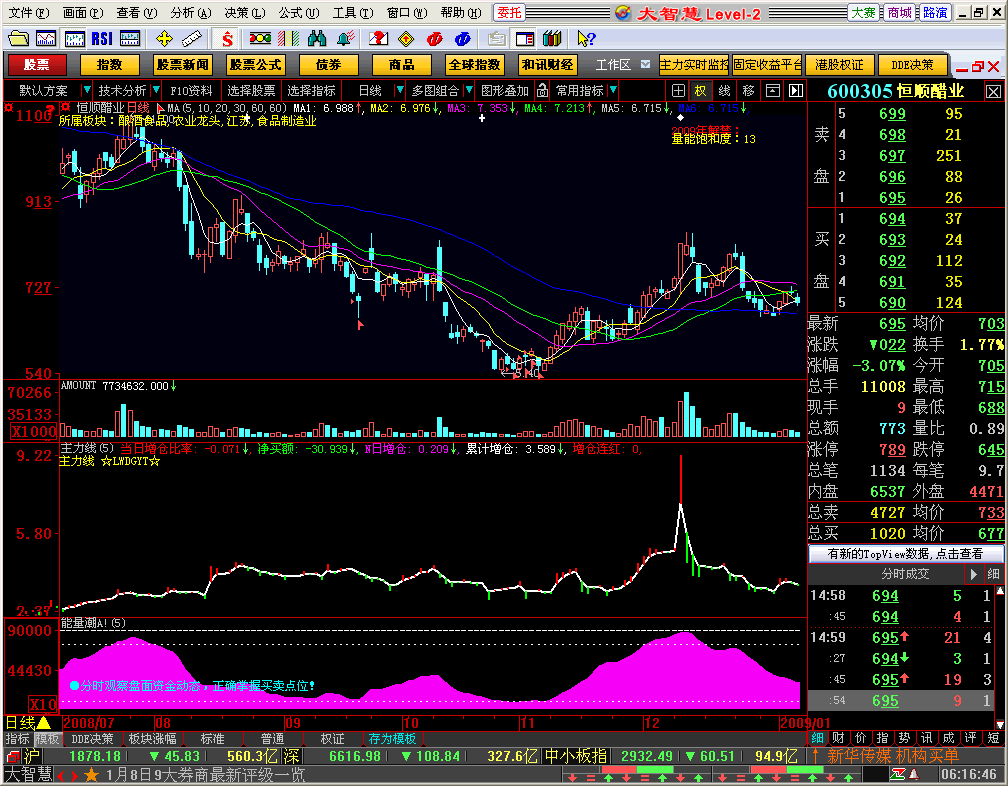Activate the cursor question-mark help icon

[586, 39]
